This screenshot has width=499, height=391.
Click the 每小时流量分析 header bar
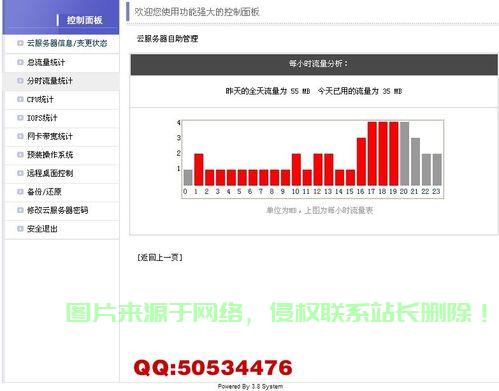coord(314,65)
